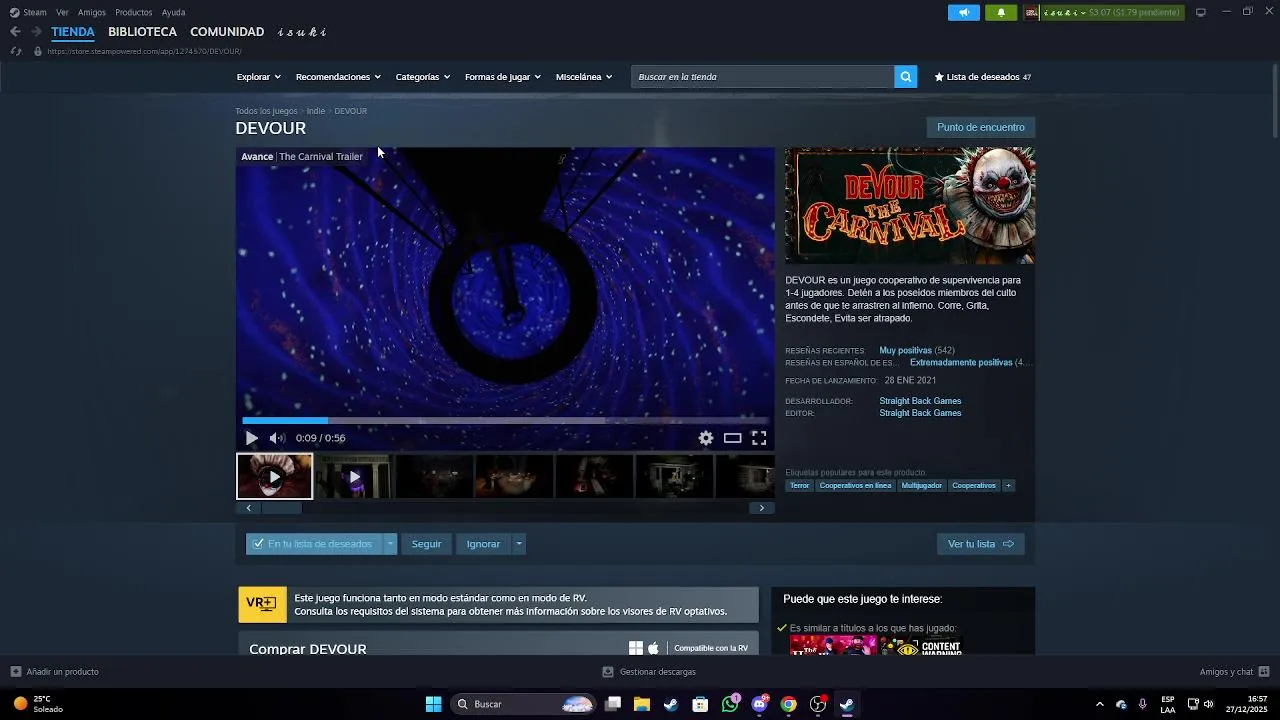This screenshot has height=720, width=1280.
Task: Click the Multijugador tag
Action: 921,485
